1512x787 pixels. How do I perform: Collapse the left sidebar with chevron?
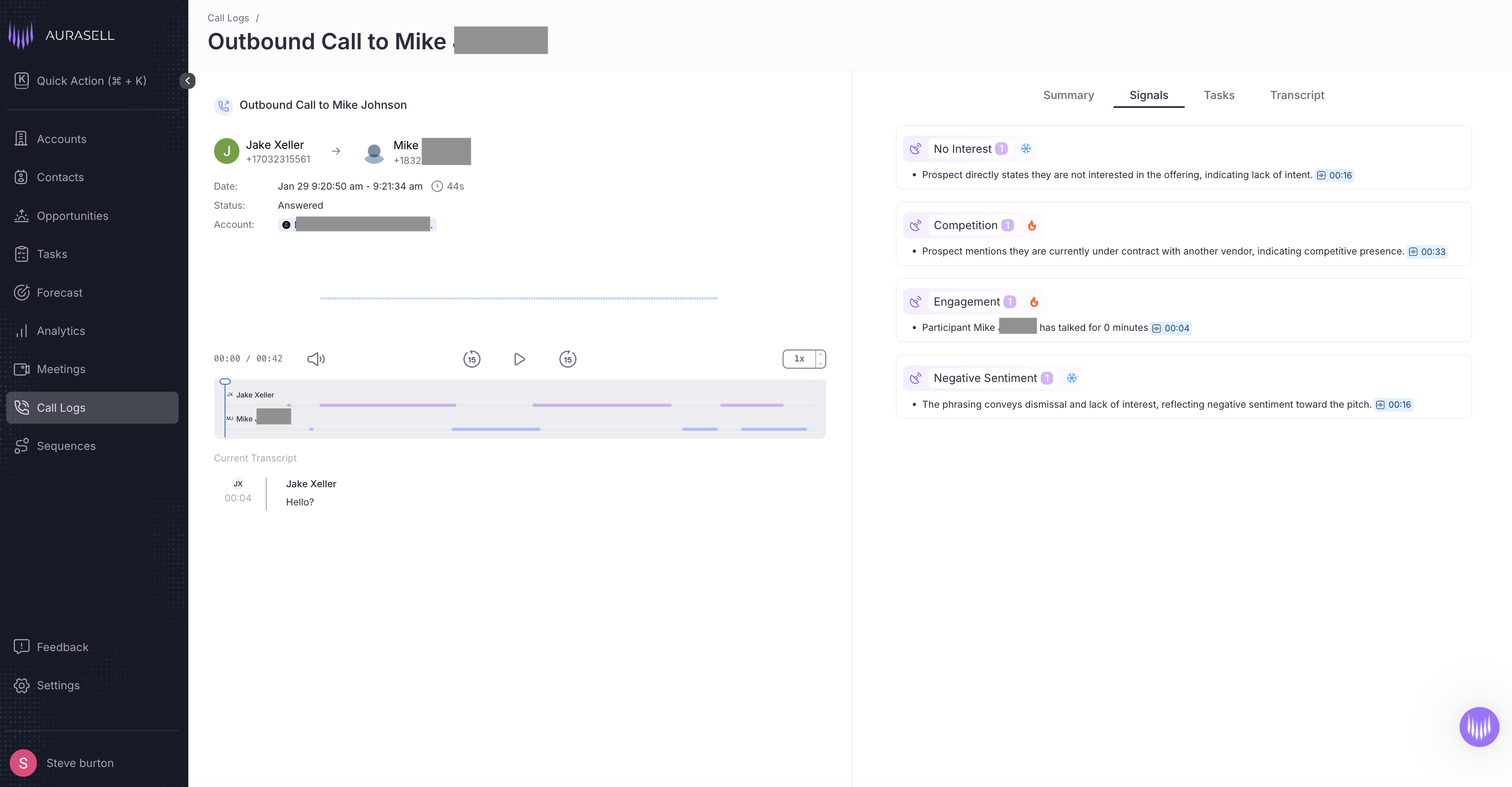click(x=187, y=80)
